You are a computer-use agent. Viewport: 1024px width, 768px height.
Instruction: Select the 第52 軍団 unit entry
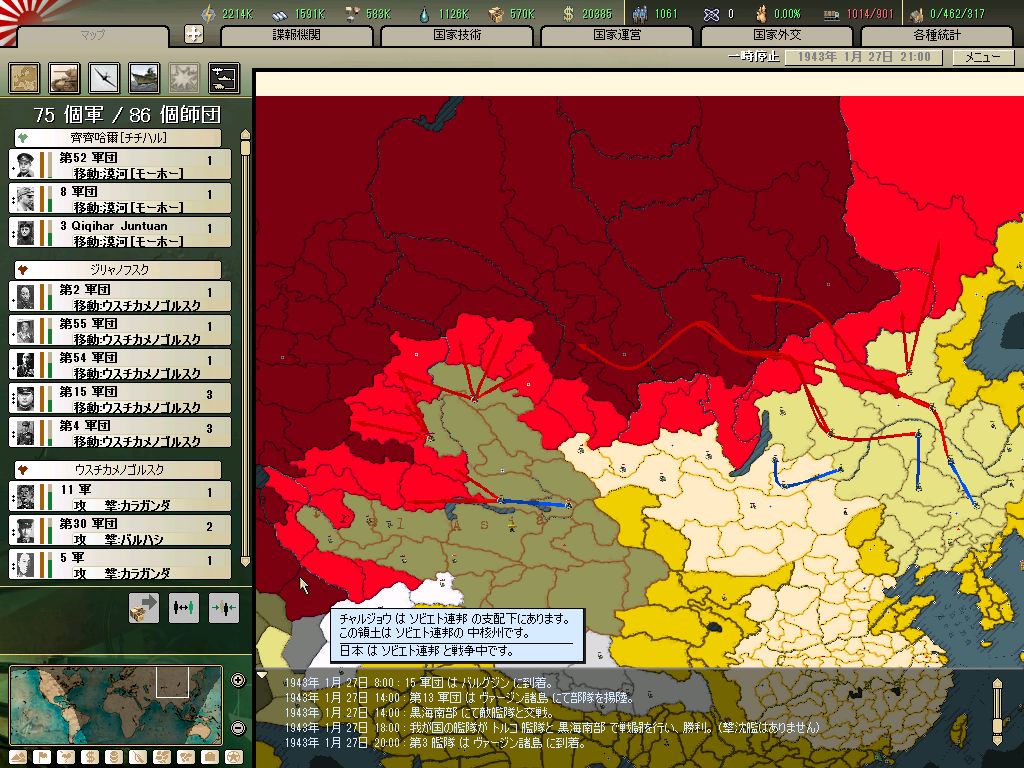point(120,165)
